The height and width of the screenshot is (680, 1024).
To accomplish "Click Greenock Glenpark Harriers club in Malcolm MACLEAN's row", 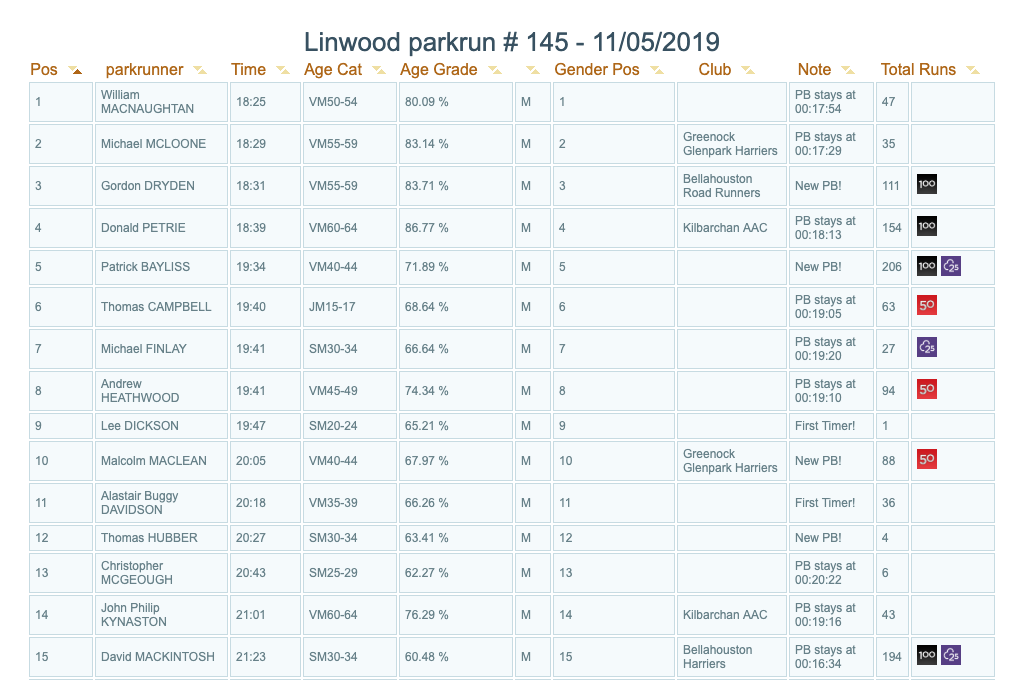I will [x=730, y=461].
